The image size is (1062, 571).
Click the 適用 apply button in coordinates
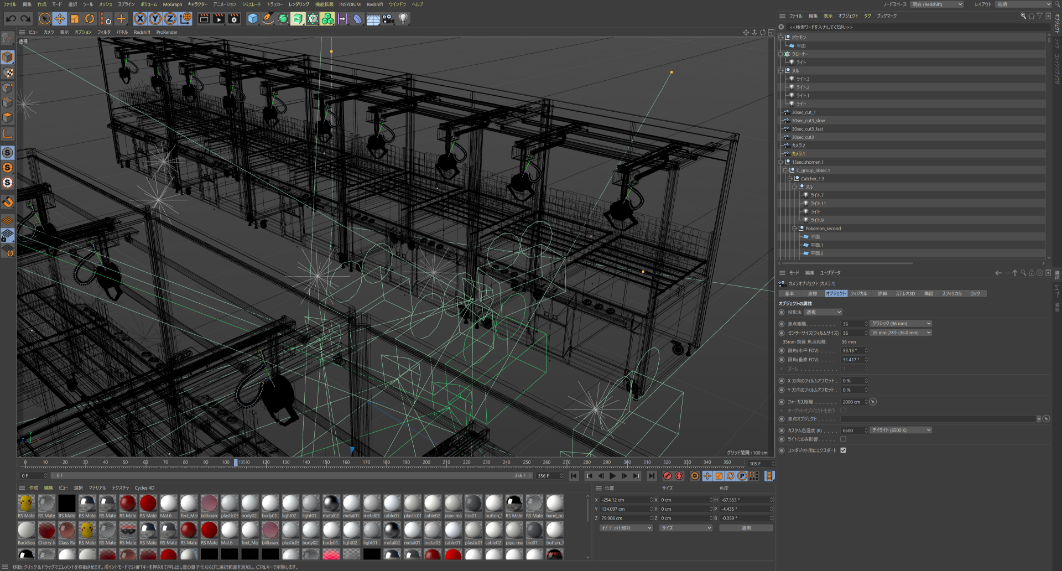click(x=745, y=527)
